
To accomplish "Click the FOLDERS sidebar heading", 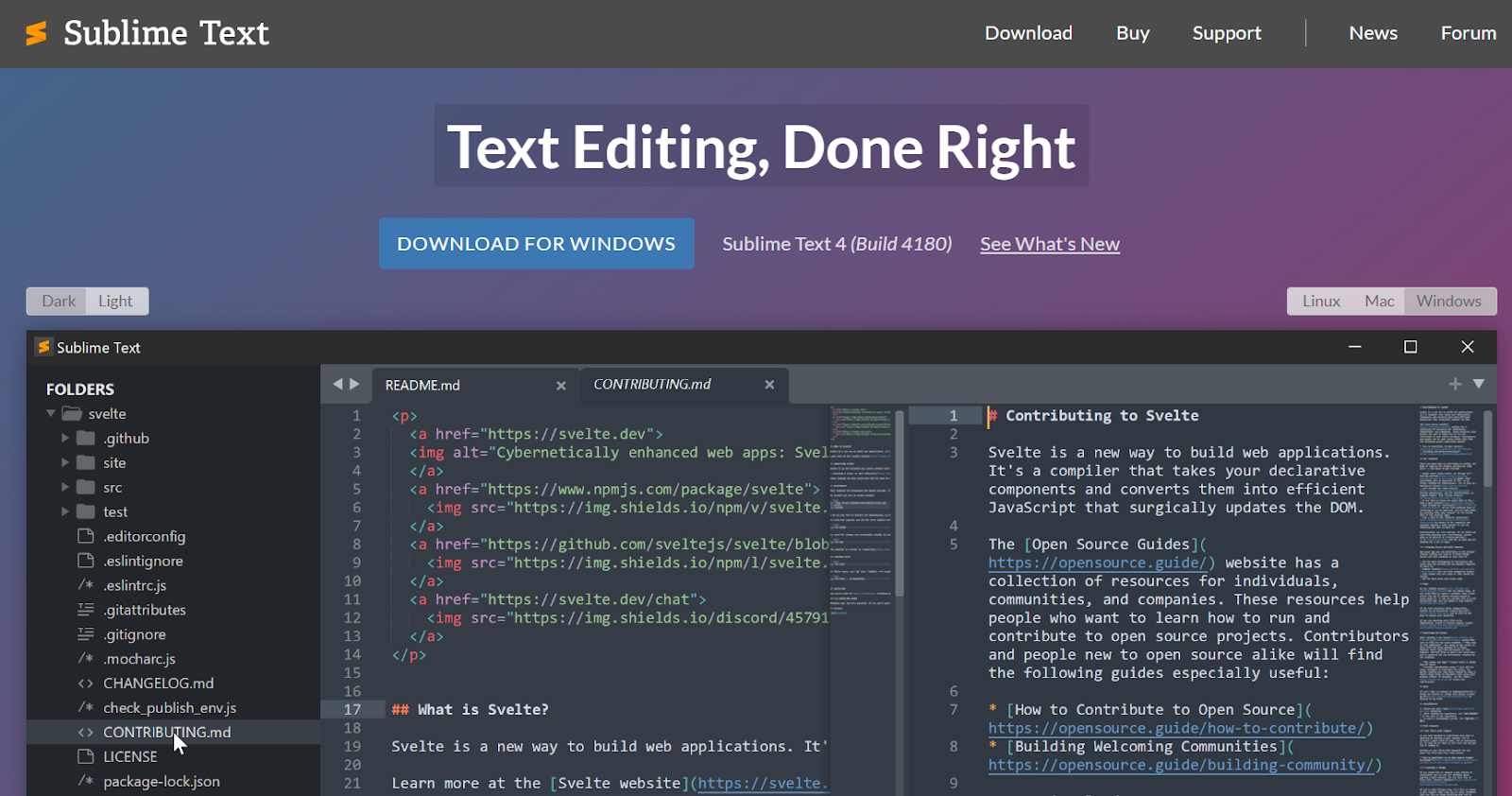I will (80, 389).
